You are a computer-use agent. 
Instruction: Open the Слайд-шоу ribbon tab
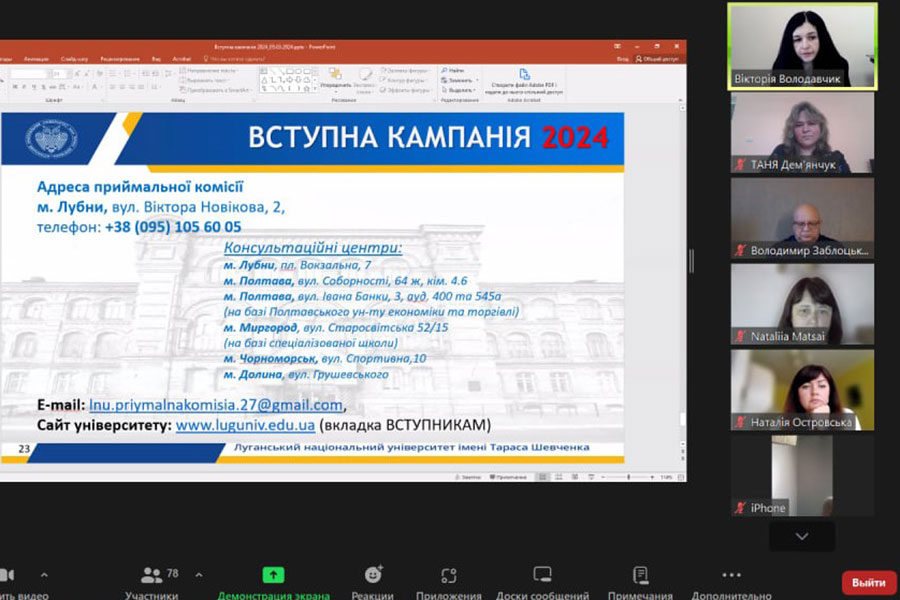75,59
